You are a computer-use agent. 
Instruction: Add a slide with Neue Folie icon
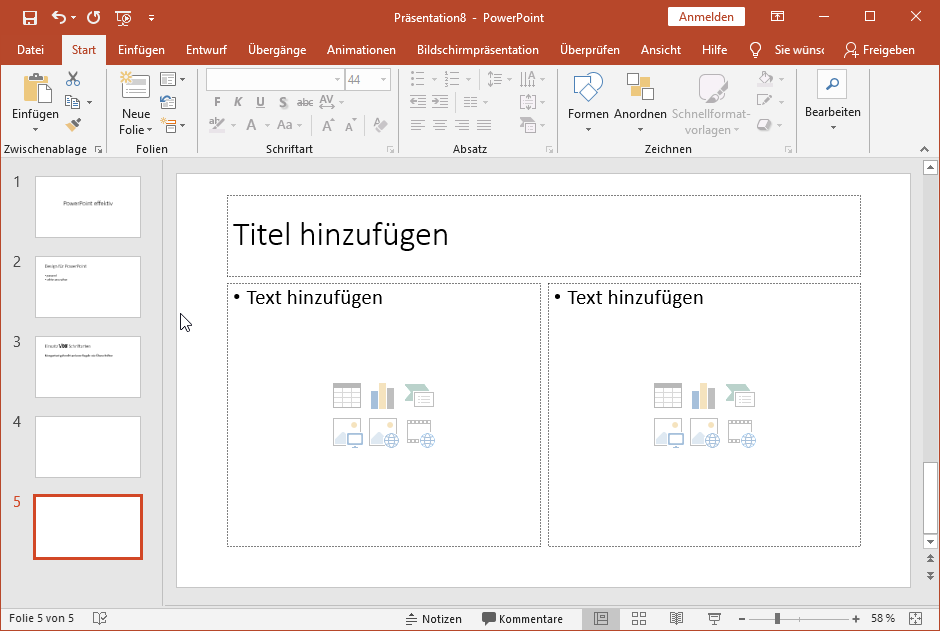click(x=135, y=86)
